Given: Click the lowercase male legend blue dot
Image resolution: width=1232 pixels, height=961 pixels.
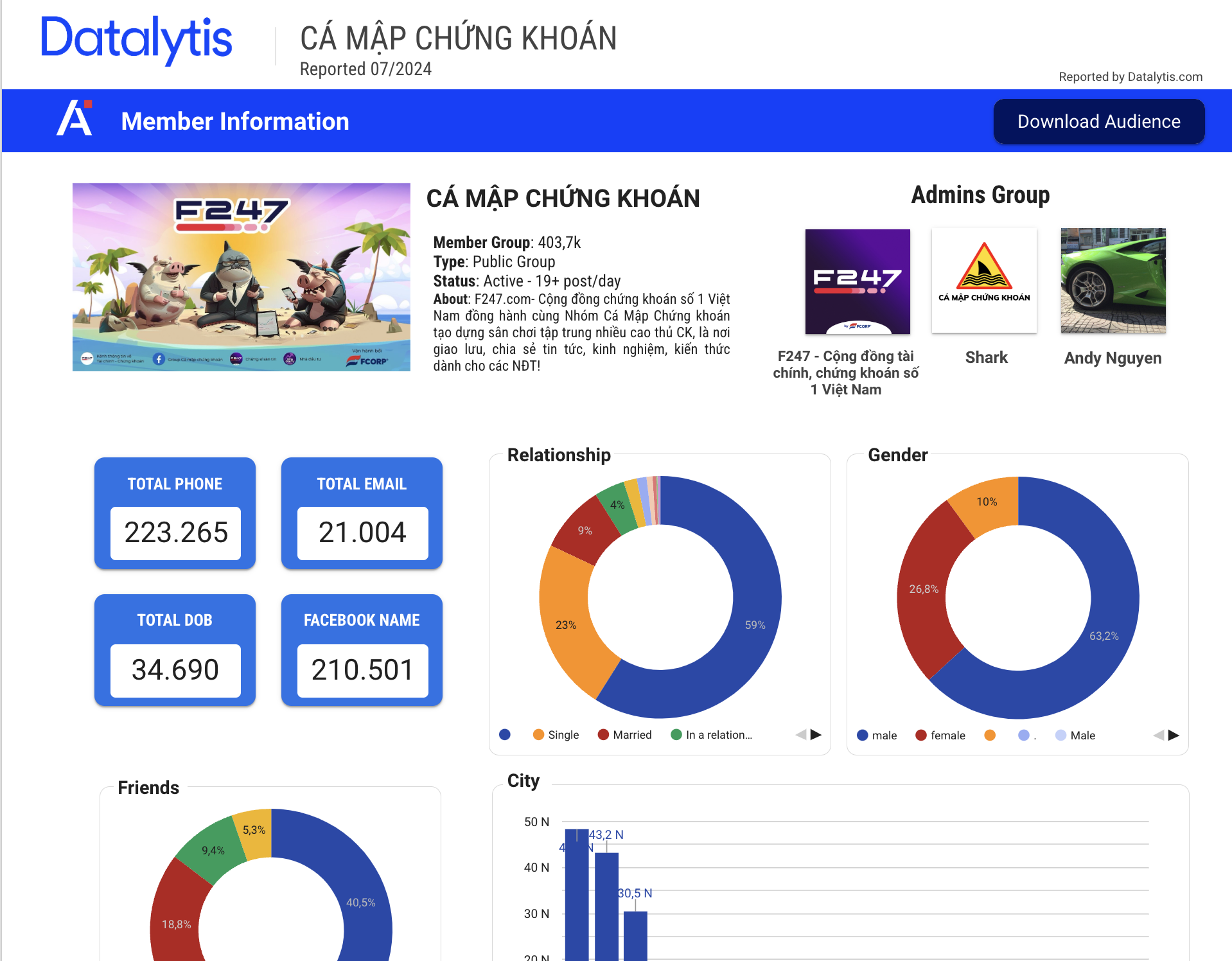Looking at the screenshot, I should pos(863,735).
